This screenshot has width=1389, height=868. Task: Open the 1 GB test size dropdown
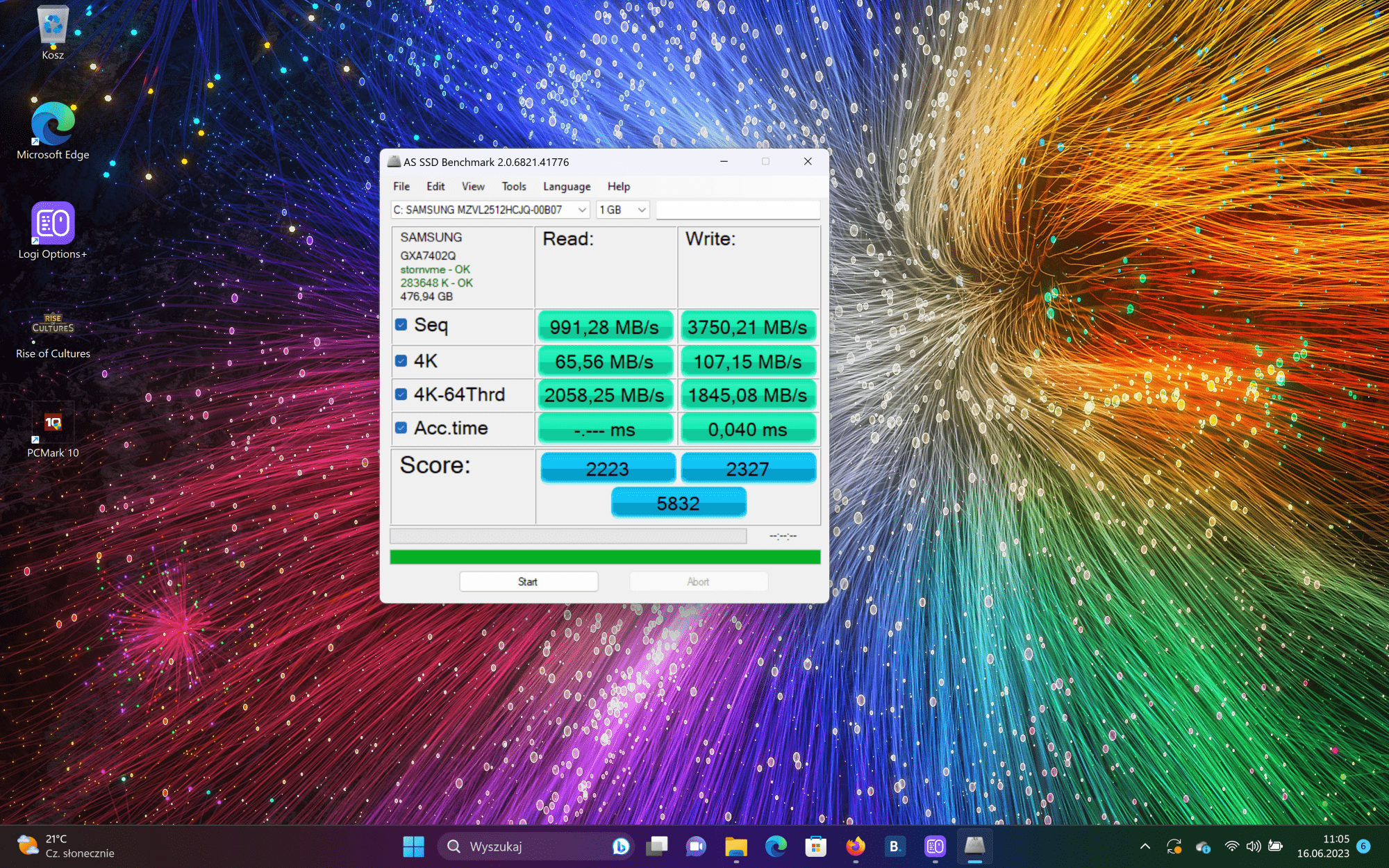click(x=642, y=210)
